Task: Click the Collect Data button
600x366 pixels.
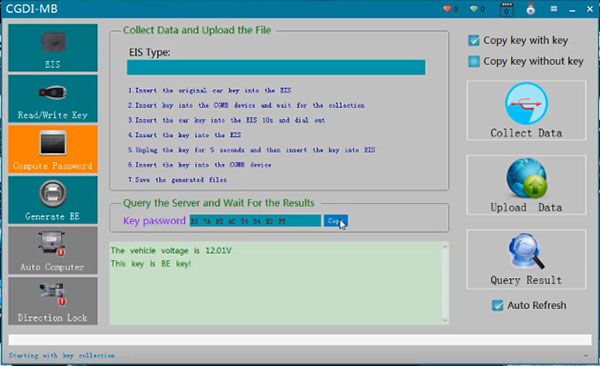Action: [526, 110]
